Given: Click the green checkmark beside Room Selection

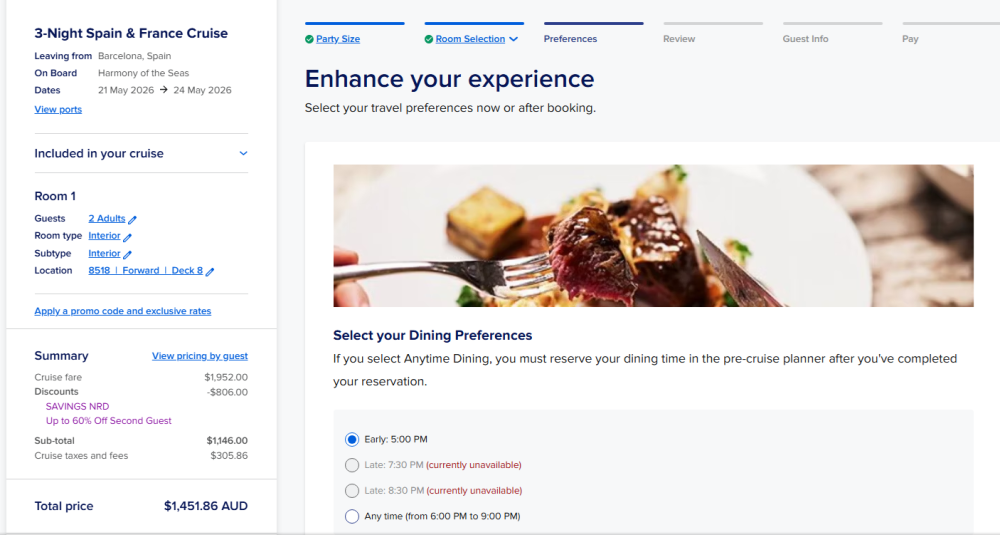Looking at the screenshot, I should coord(429,39).
